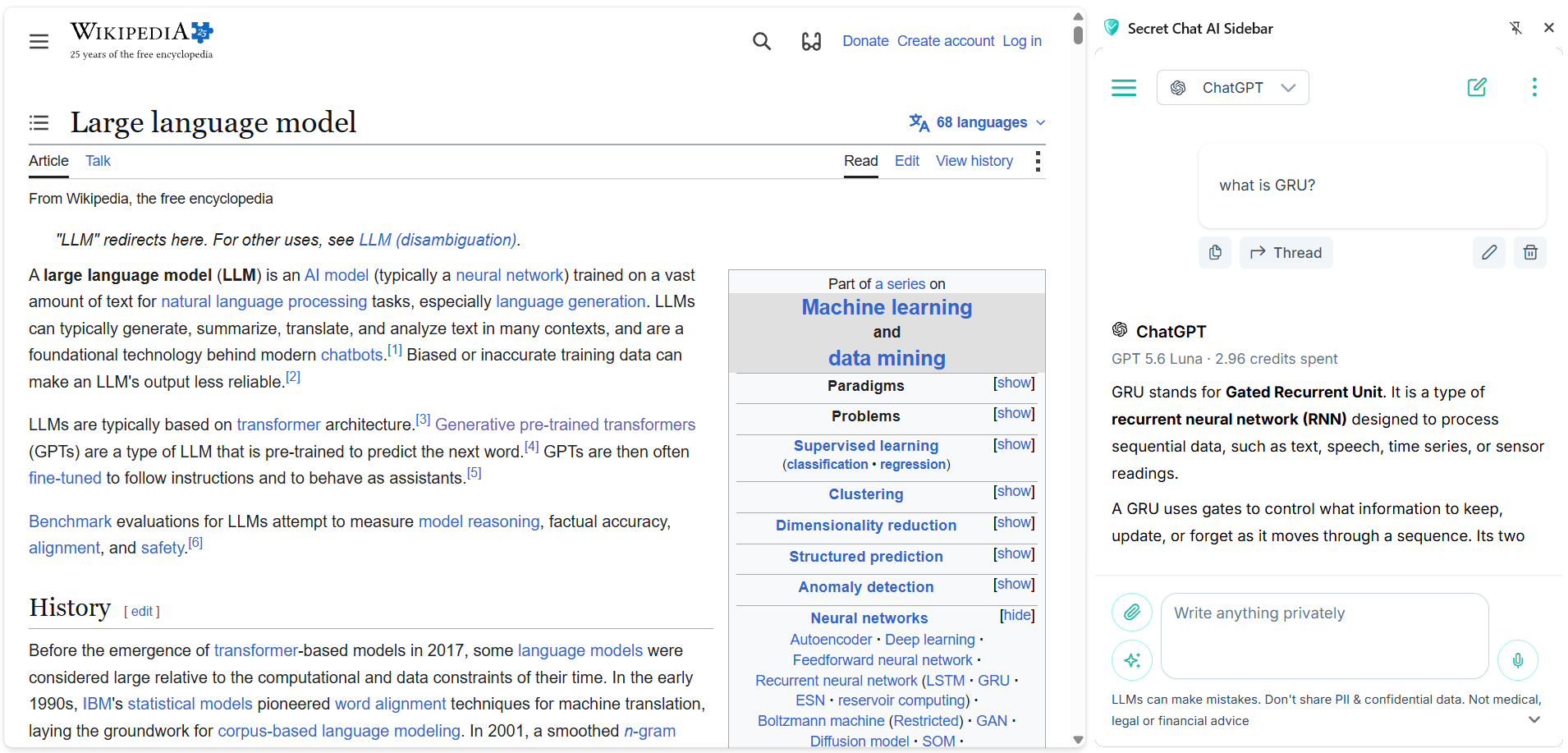Click the page scrollbar up arrow
The width and height of the screenshot is (1568, 753).
pos(1078,16)
